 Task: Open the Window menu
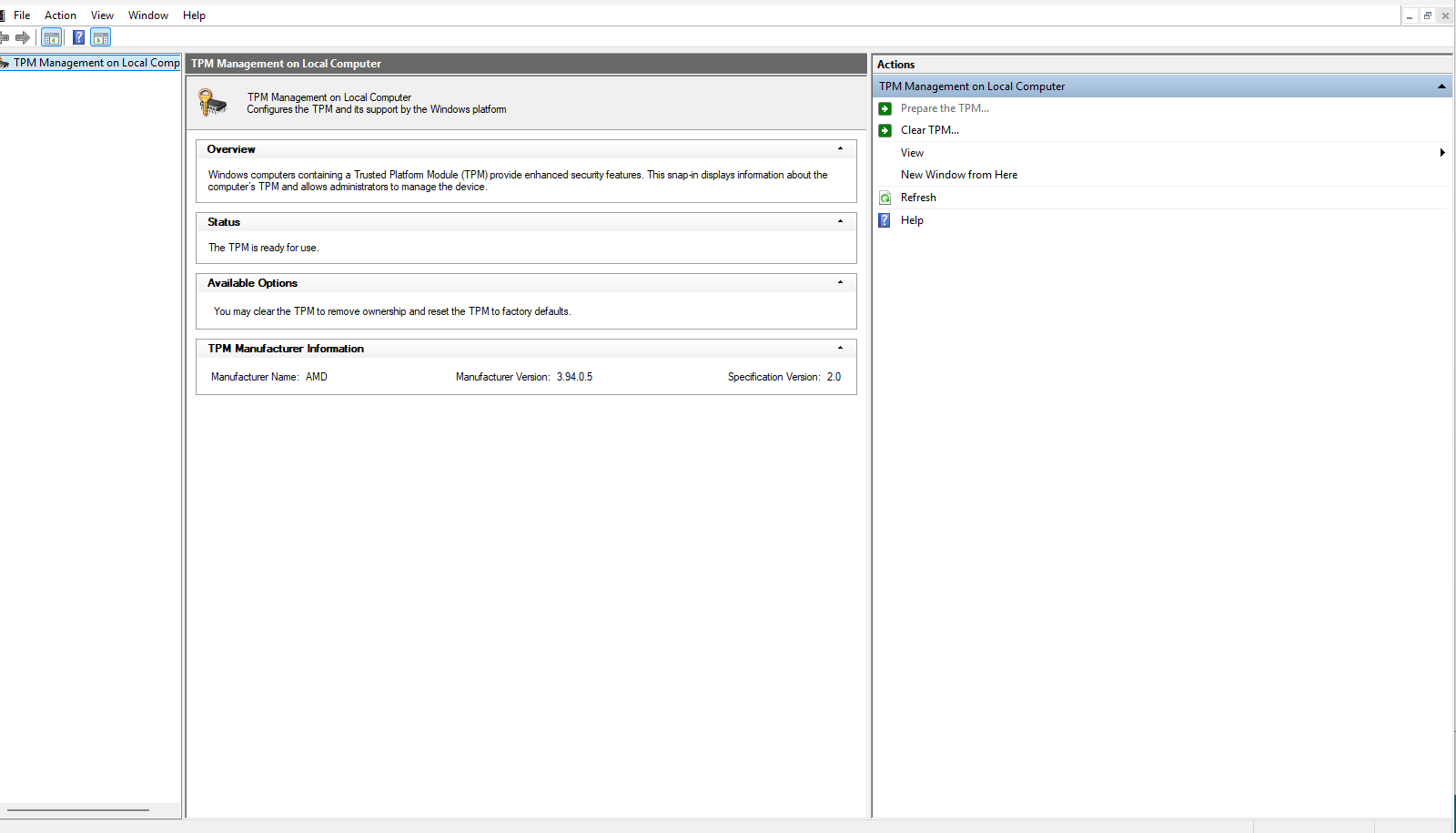coord(148,15)
